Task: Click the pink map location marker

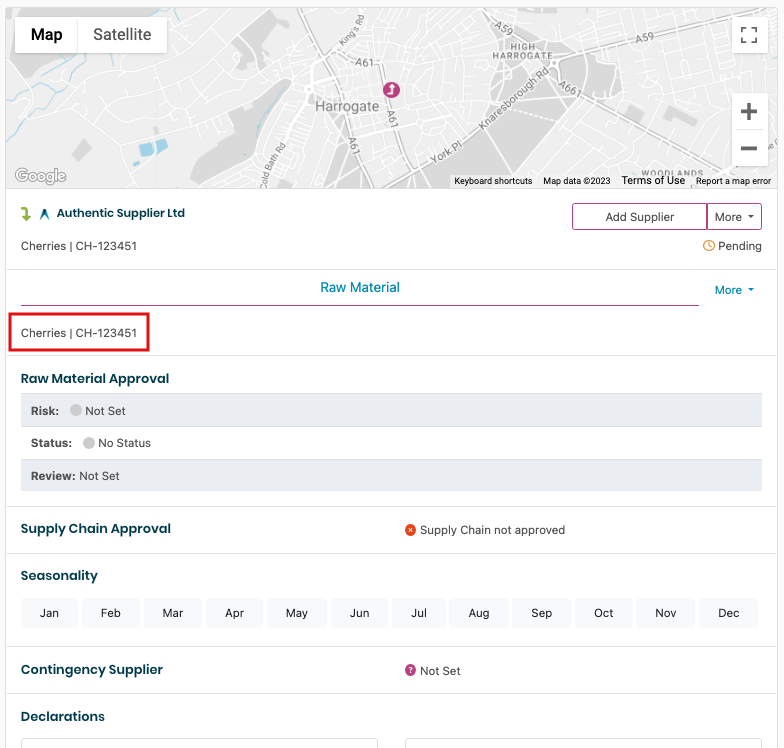Action: tap(392, 90)
